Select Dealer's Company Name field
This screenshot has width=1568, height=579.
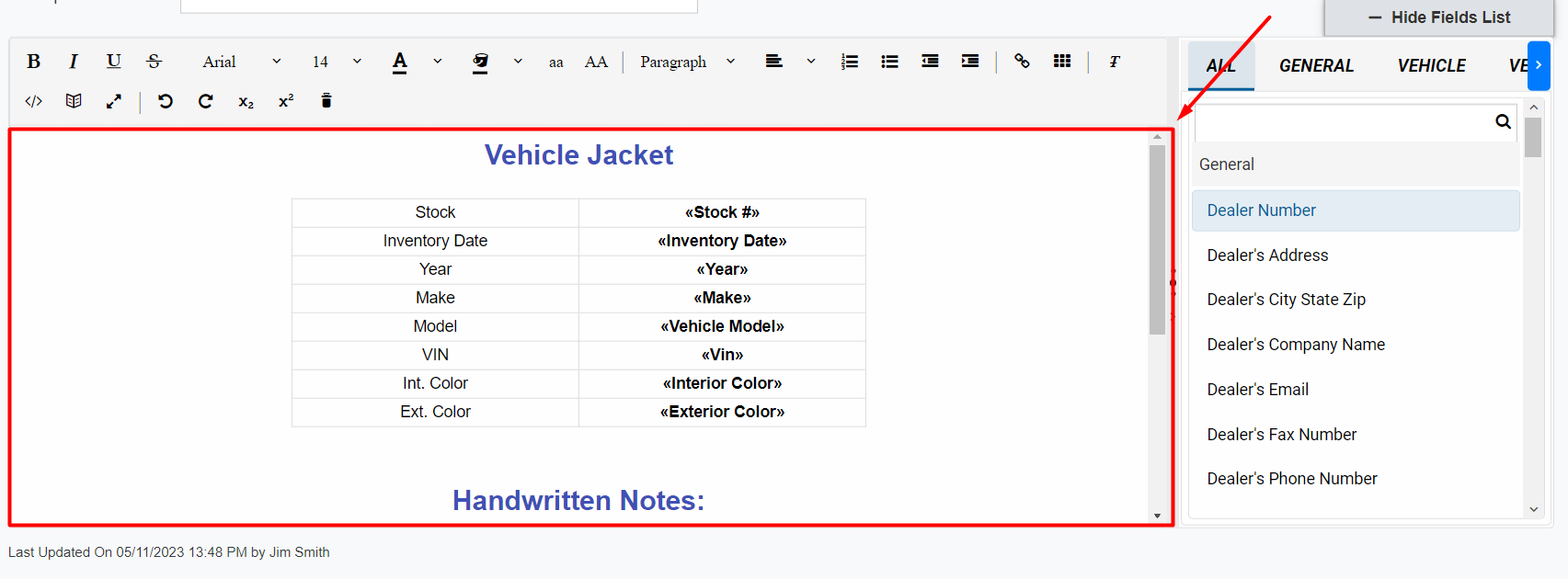(1356, 345)
